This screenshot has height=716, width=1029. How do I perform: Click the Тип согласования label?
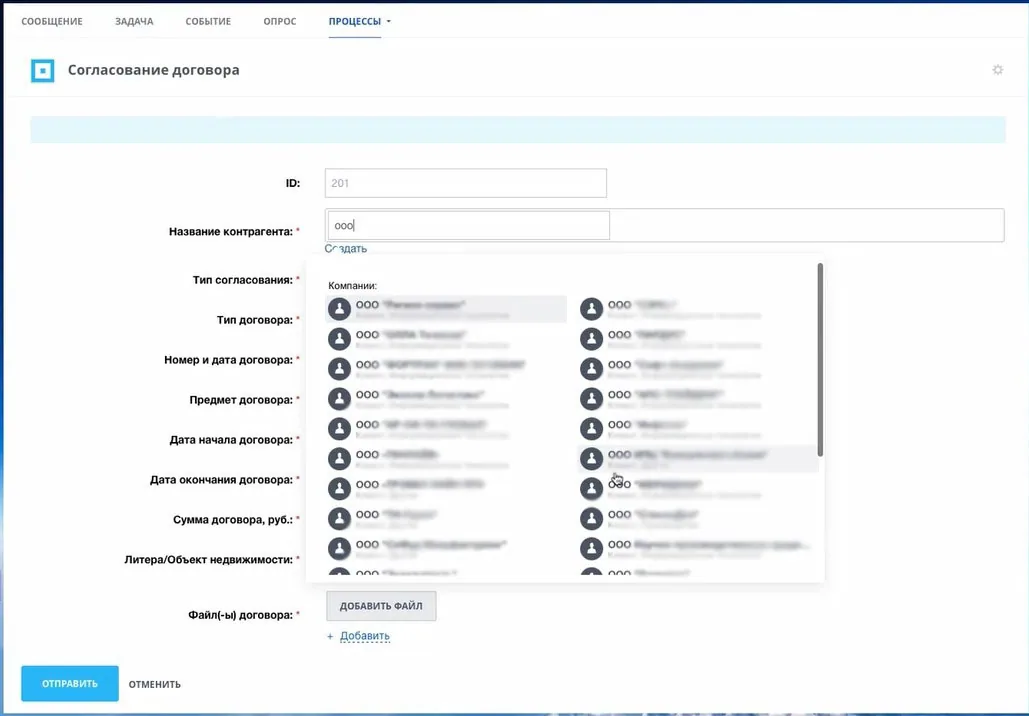(243, 280)
